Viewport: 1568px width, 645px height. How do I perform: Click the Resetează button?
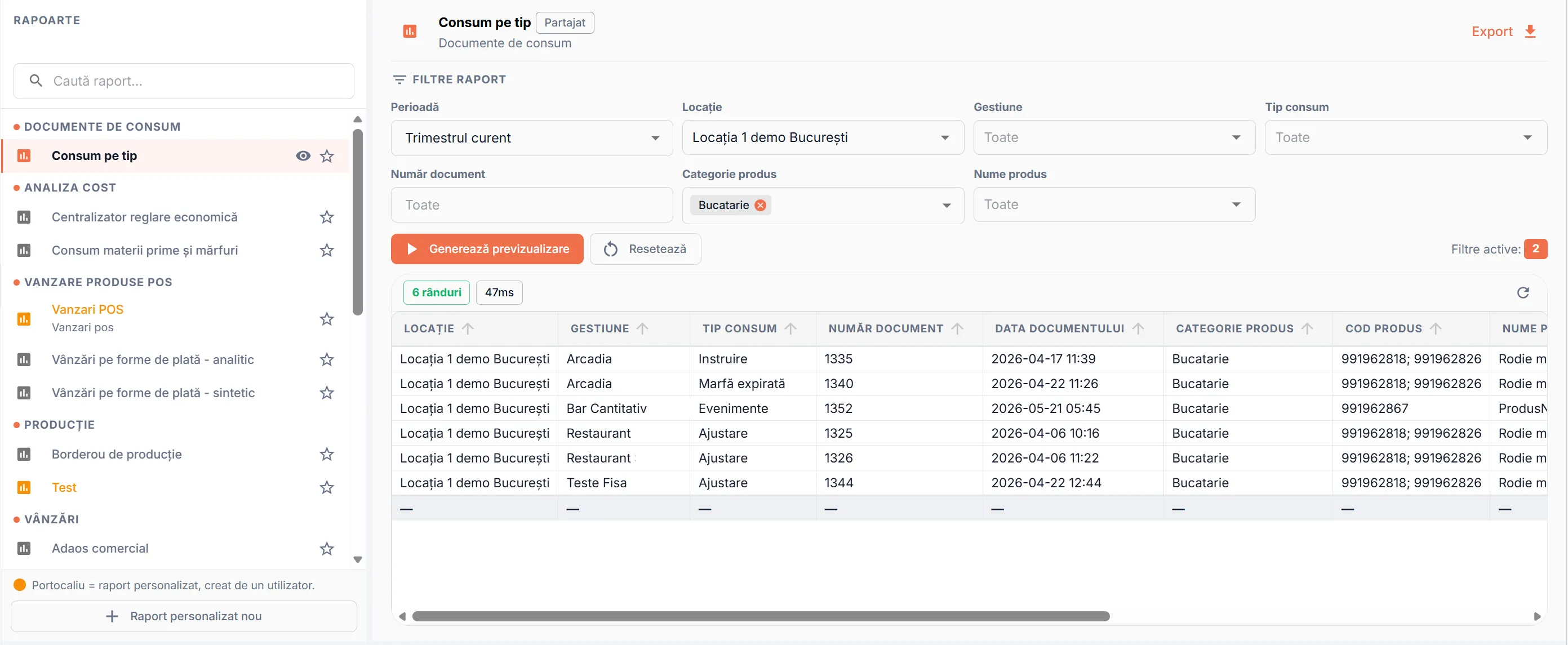(645, 249)
